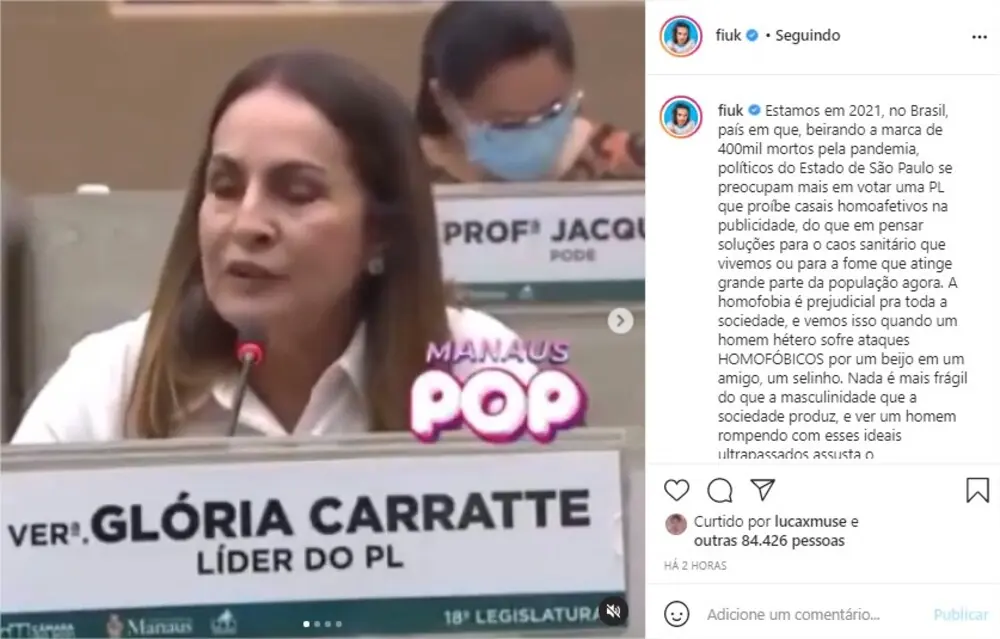Image resolution: width=1000 pixels, height=639 pixels.
Task: Click the HÁ 2 HORAS timestamp
Action: (x=695, y=565)
